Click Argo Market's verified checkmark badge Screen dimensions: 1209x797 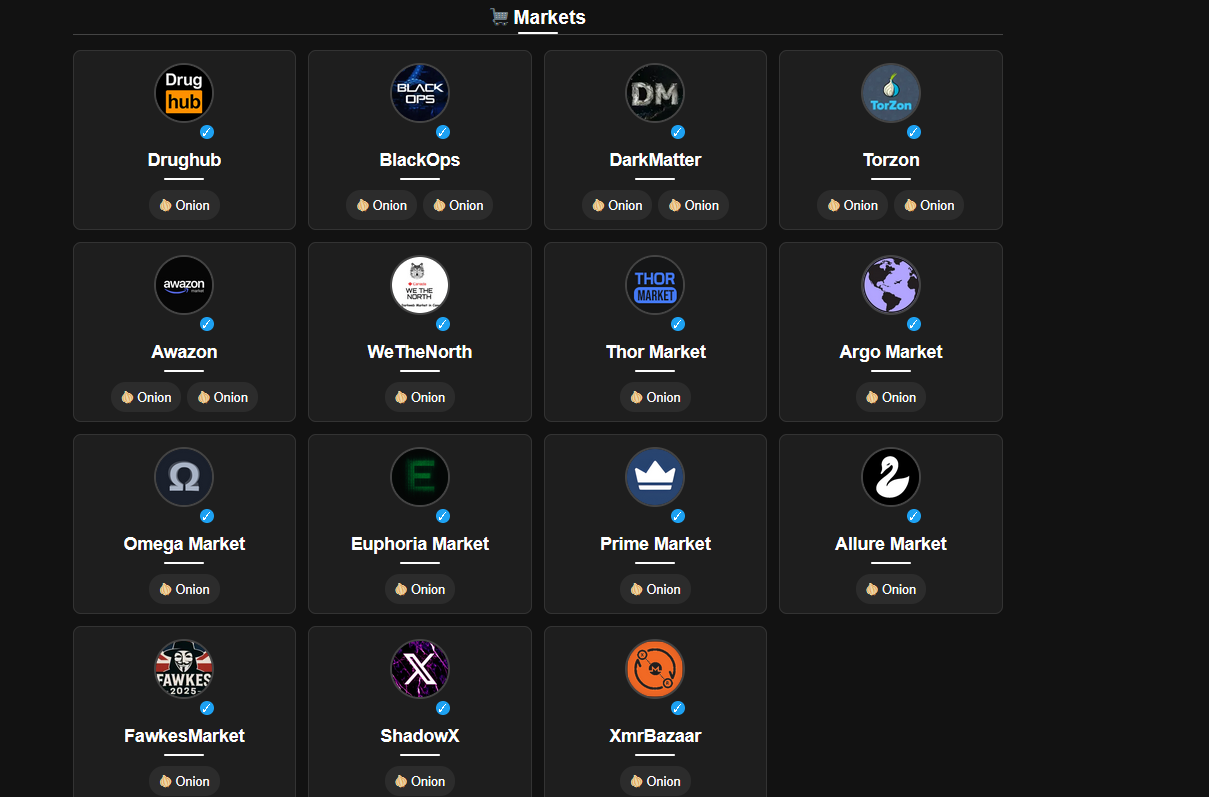914,324
